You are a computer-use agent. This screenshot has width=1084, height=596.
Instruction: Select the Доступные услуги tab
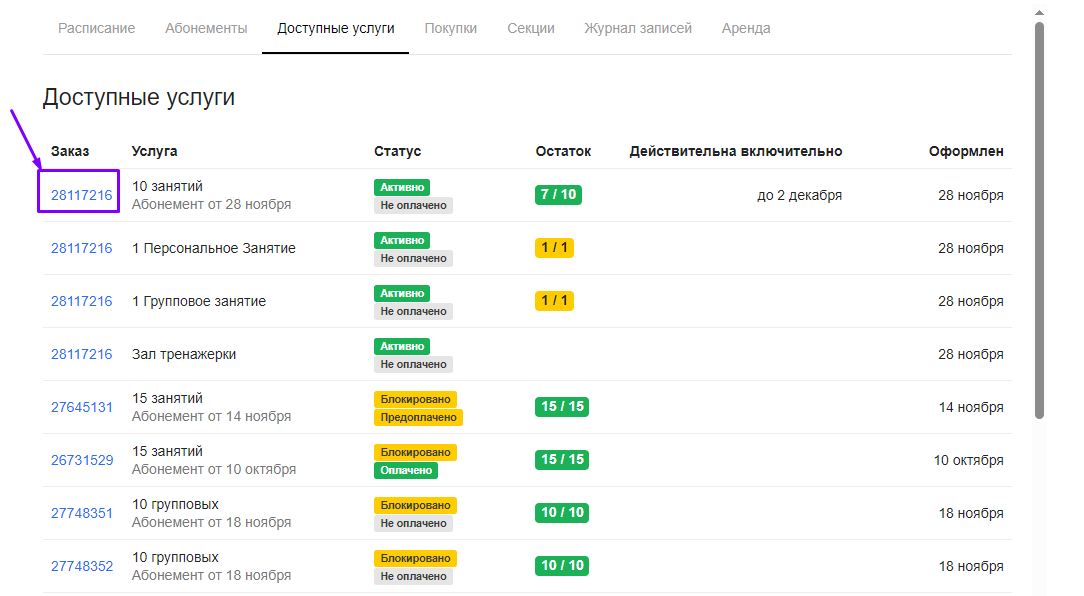click(x=335, y=28)
